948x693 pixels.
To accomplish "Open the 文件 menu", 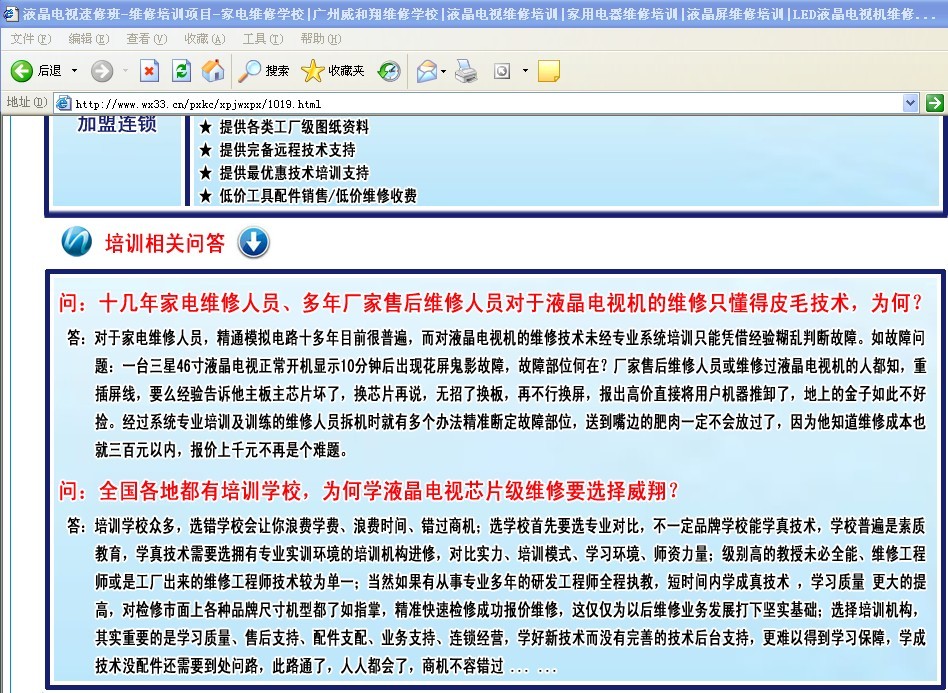I will click(30, 39).
